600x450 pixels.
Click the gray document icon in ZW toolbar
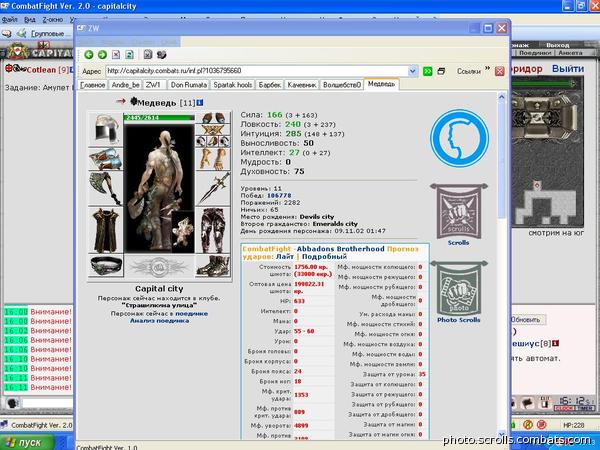[148, 55]
